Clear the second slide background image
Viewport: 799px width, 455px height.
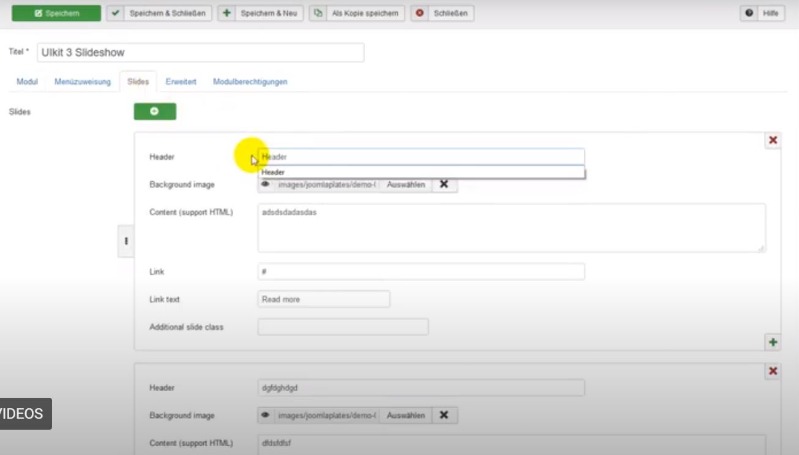(444, 415)
